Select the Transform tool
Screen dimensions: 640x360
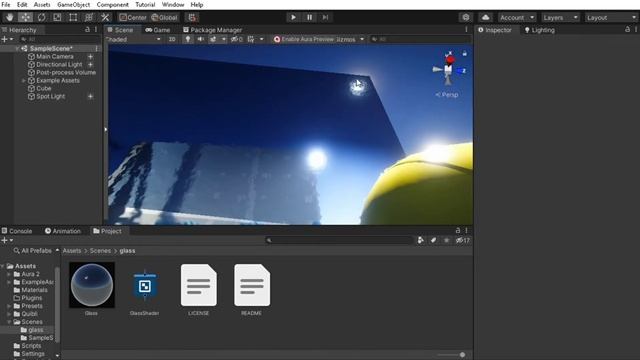click(x=89, y=17)
